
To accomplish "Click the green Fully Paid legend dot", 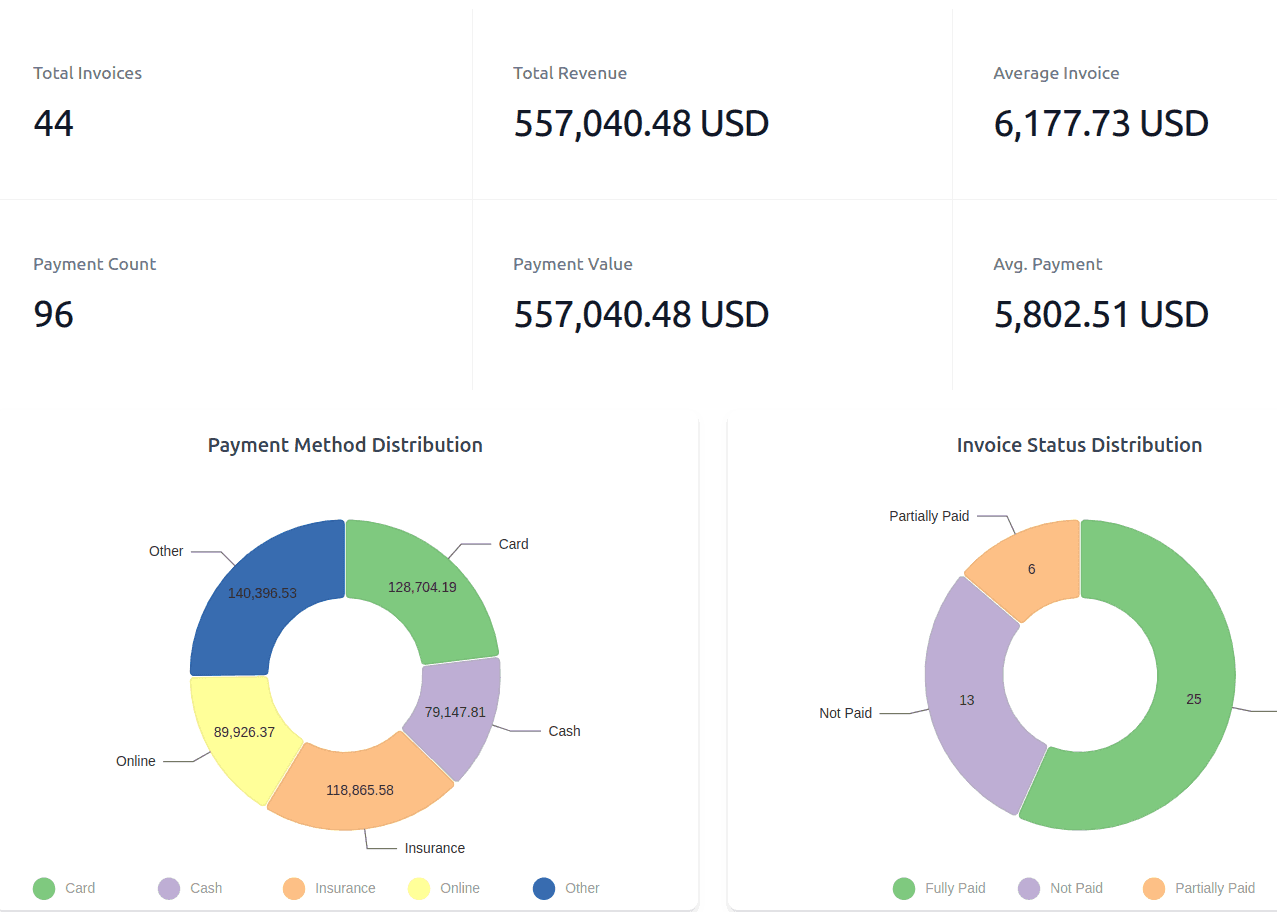I will (904, 888).
